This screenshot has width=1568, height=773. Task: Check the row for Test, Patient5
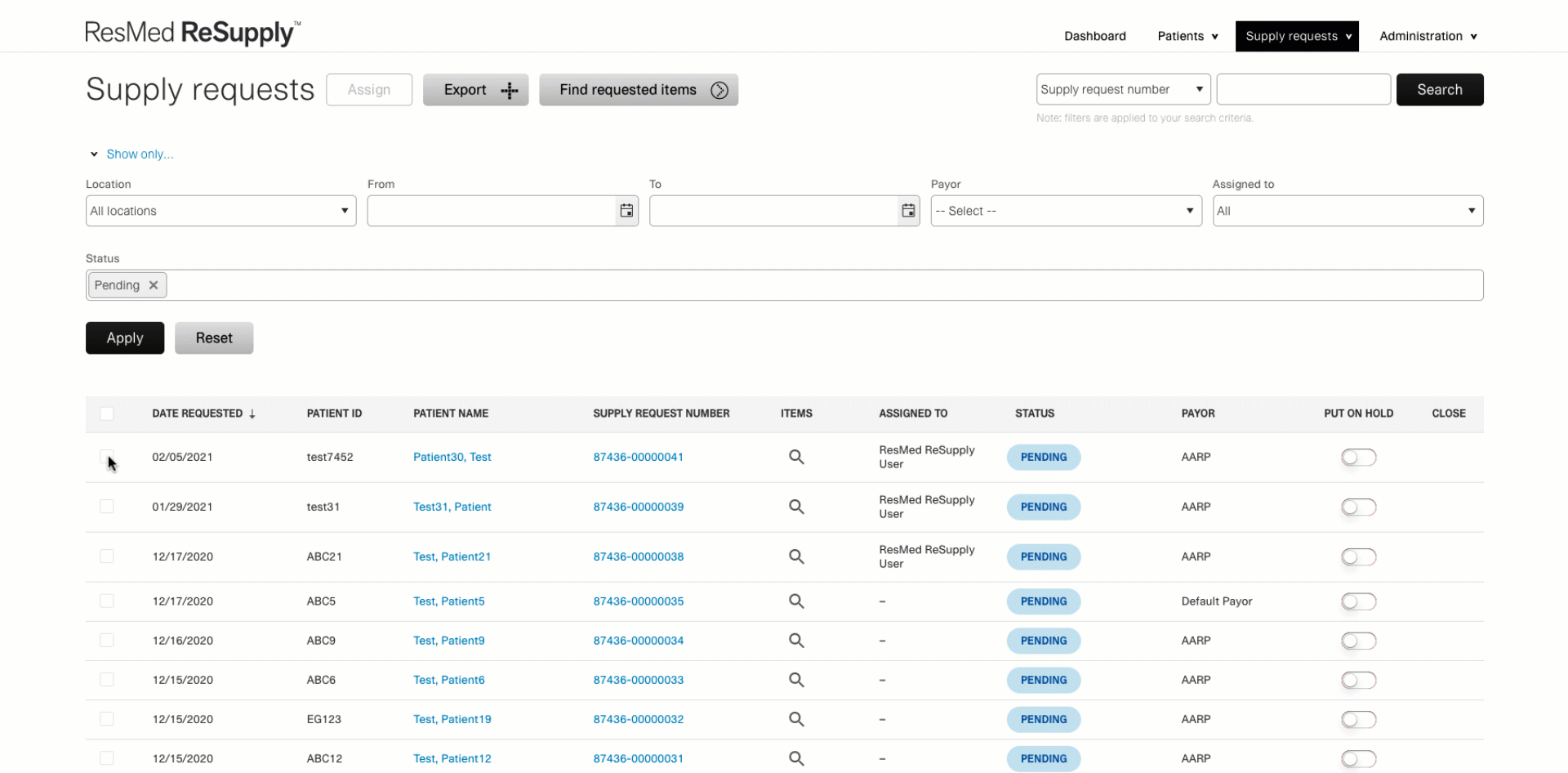[x=107, y=601]
